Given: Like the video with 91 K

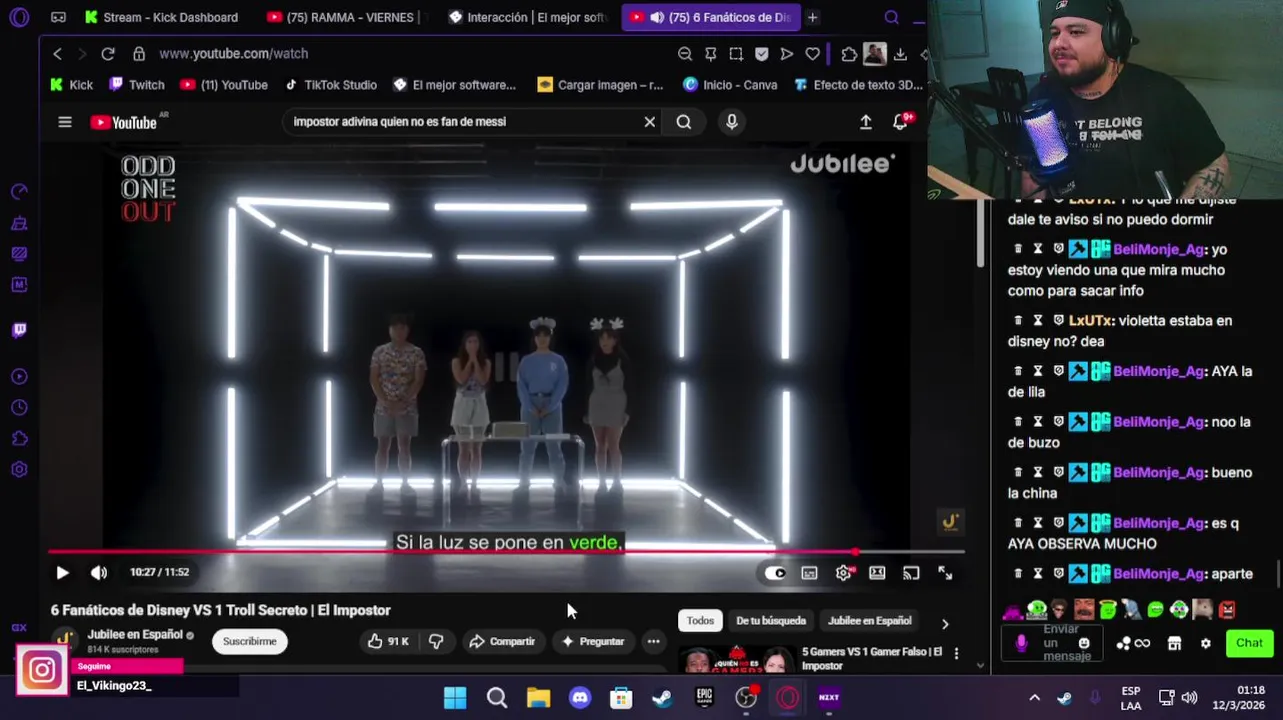Looking at the screenshot, I should [388, 641].
